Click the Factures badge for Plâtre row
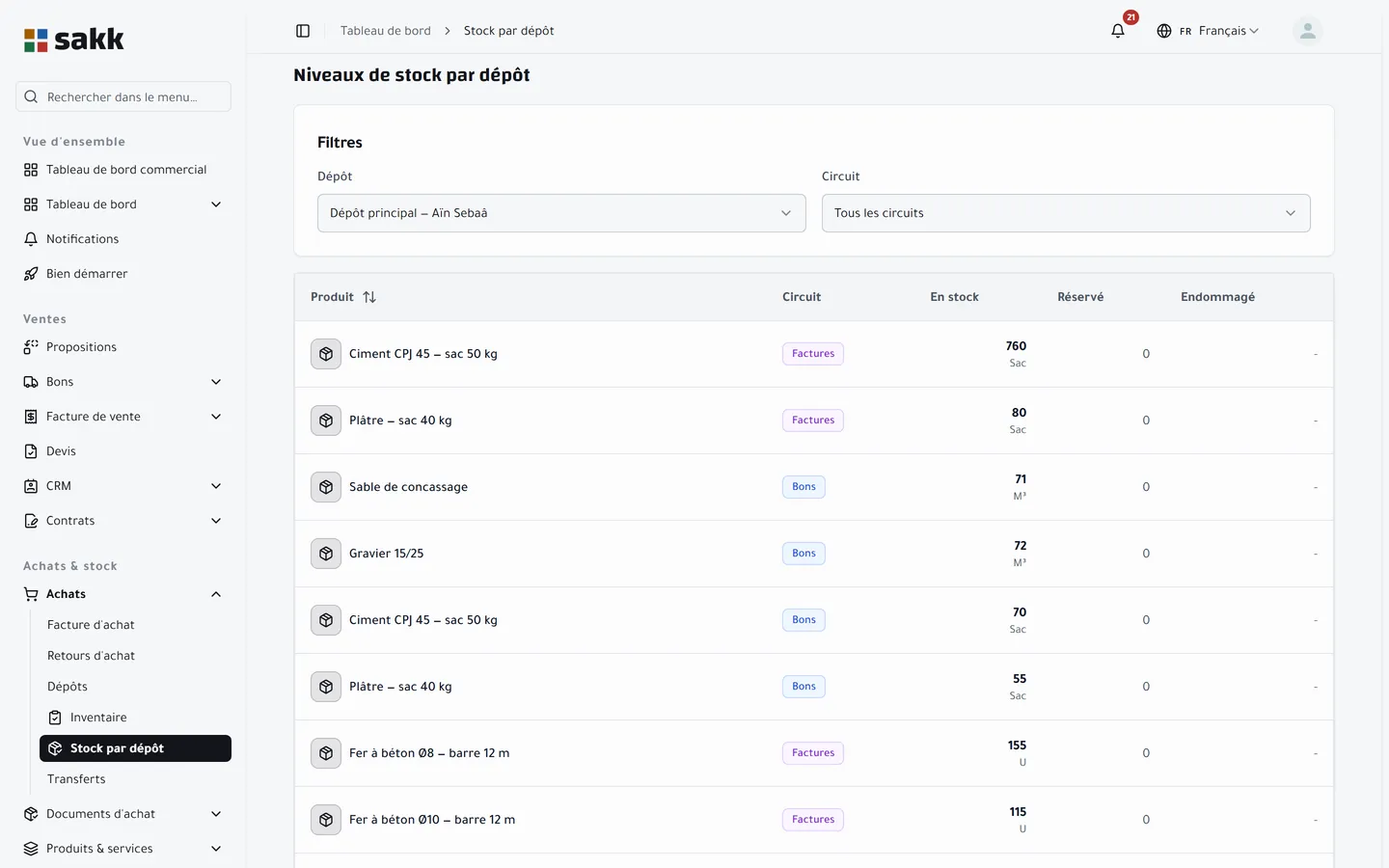Viewport: 1389px width, 868px height. pyautogui.click(x=813, y=420)
